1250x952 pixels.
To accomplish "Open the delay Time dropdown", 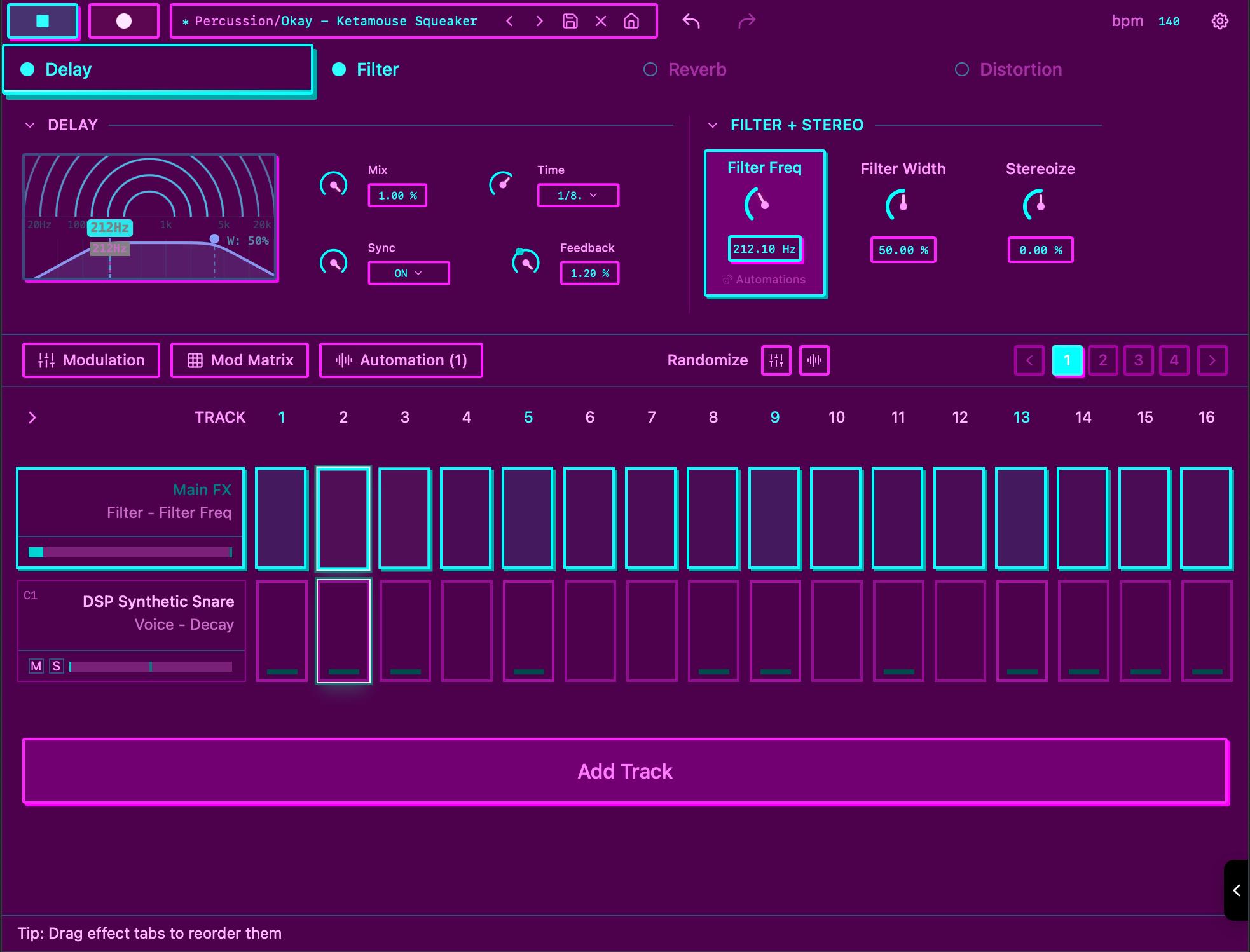I will (x=577, y=195).
